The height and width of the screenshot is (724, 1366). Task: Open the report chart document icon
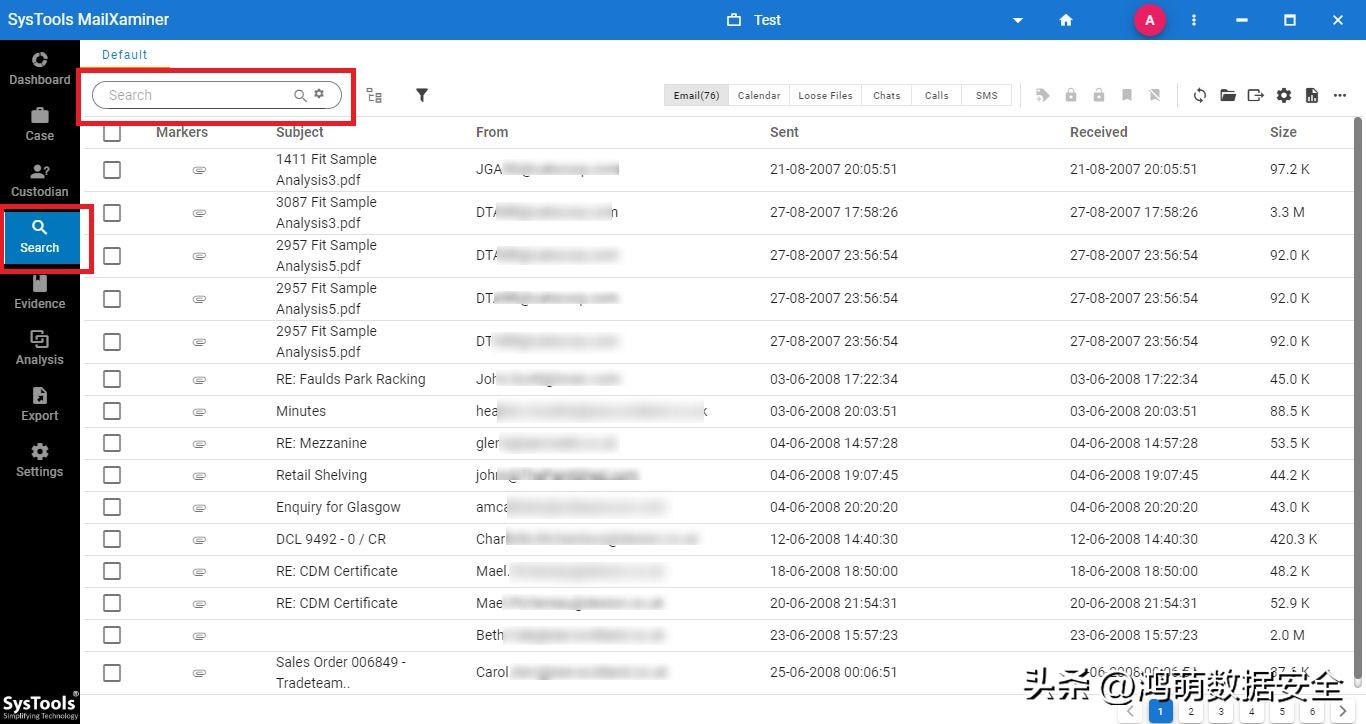pos(1312,95)
